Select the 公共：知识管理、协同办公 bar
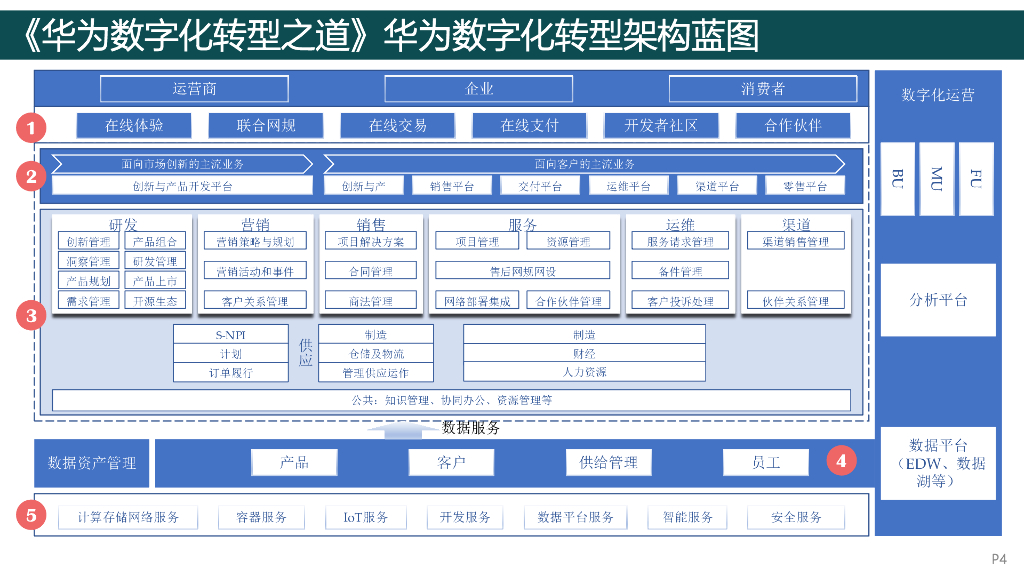This screenshot has width=1024, height=576. (451, 400)
